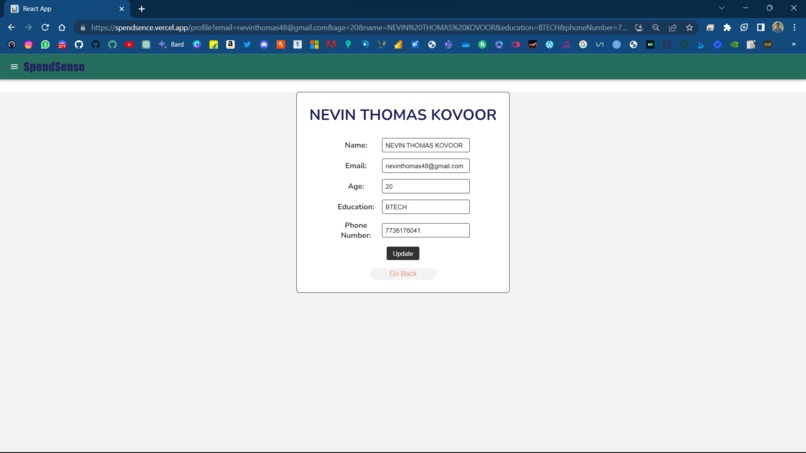Image resolution: width=806 pixels, height=453 pixels.
Task: Click the browser forward arrow
Action: point(28,27)
